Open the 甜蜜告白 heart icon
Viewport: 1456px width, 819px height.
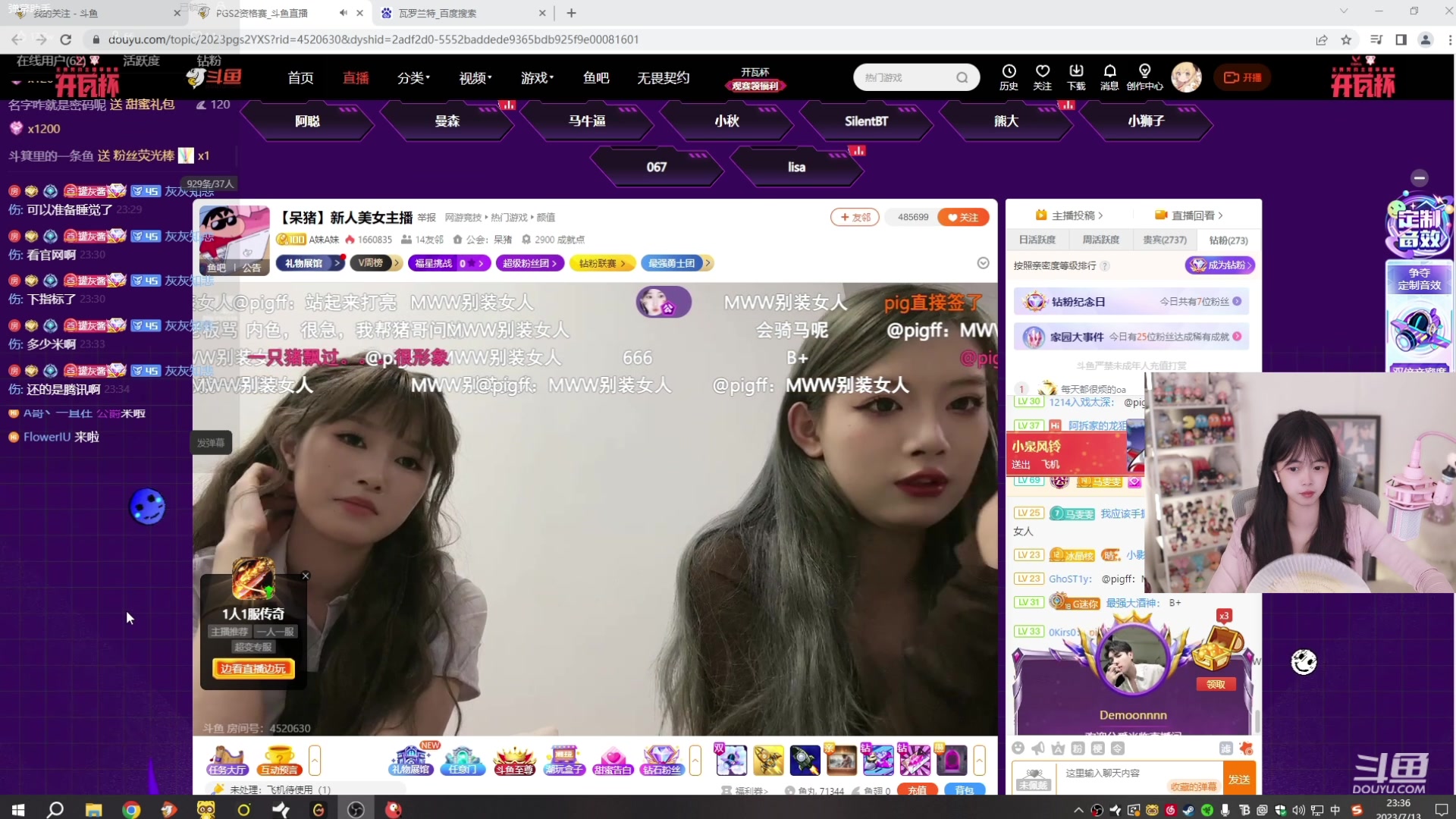tap(613, 760)
